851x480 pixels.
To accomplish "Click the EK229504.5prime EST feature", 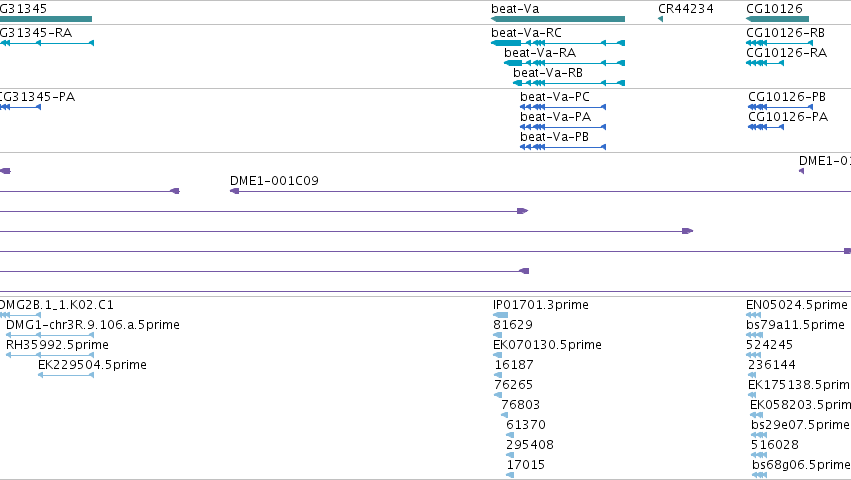I will [x=66, y=375].
